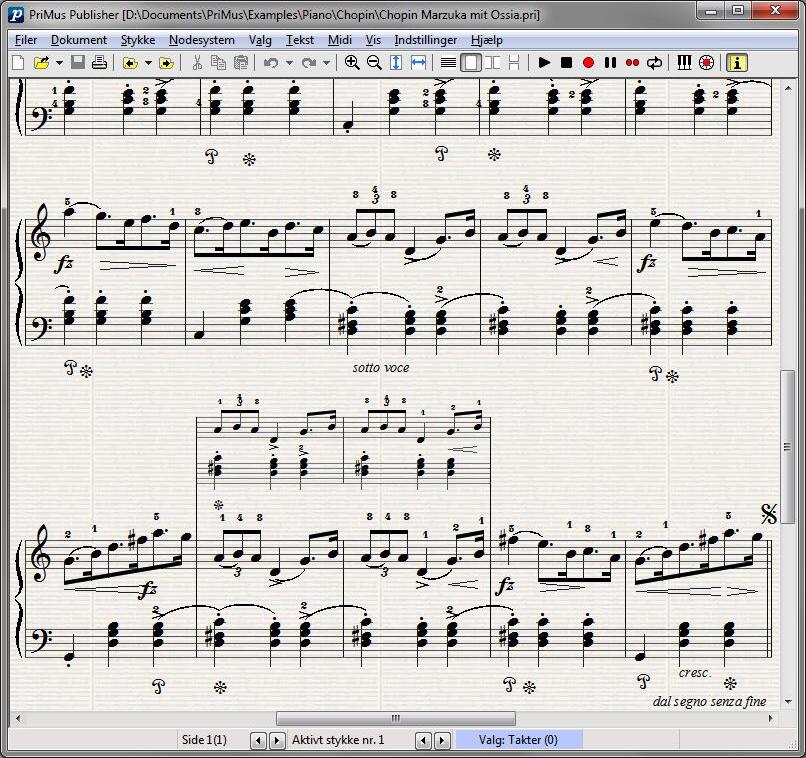Click the vertical scrollbar thumb
This screenshot has height=758, width=806.
coord(787,447)
